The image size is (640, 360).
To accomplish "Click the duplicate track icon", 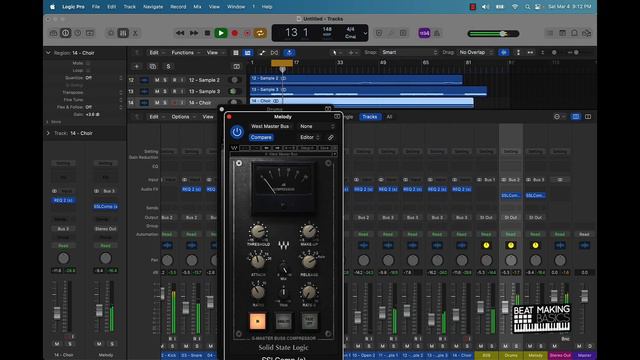I will 153,67.
